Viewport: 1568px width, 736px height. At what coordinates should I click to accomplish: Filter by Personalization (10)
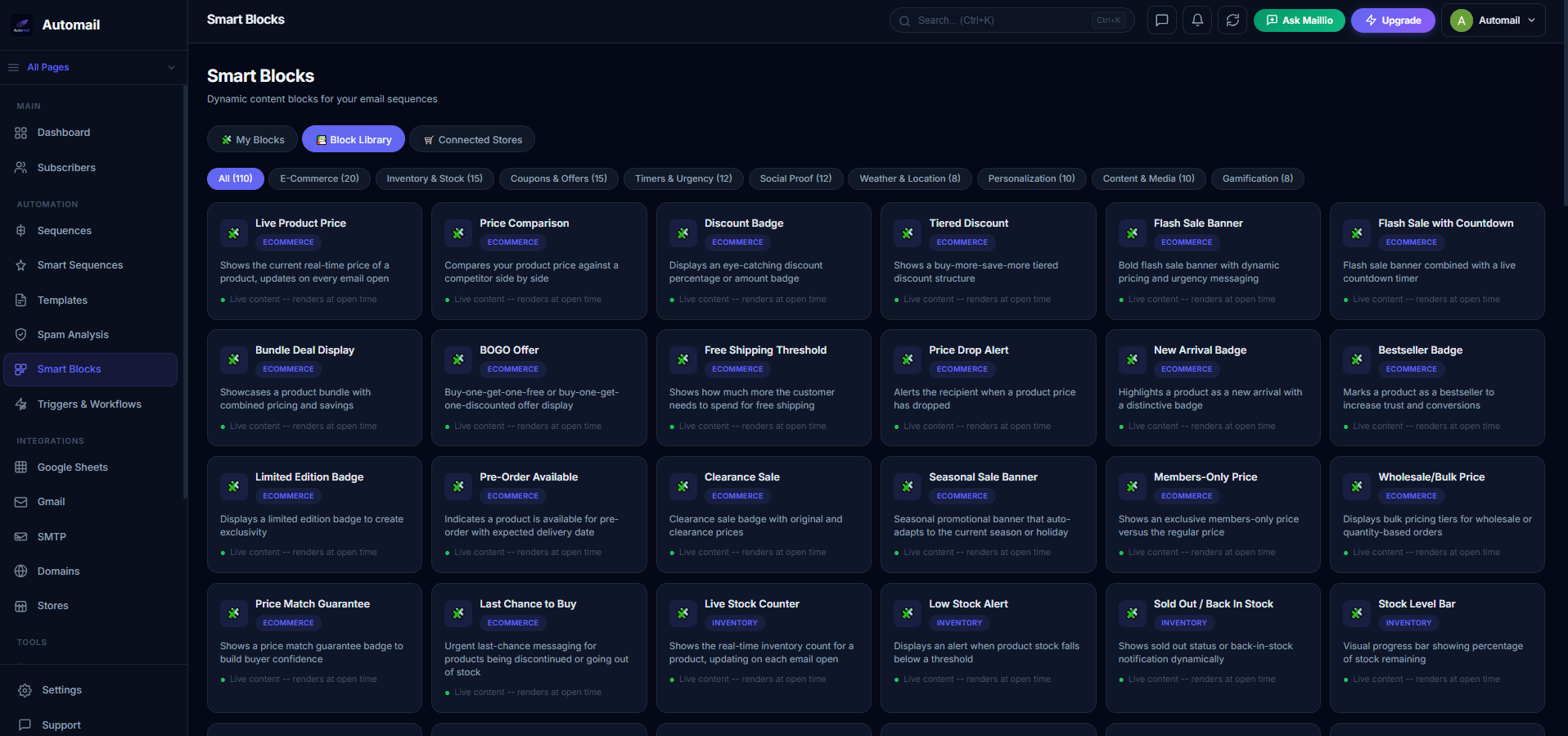[x=1031, y=178]
